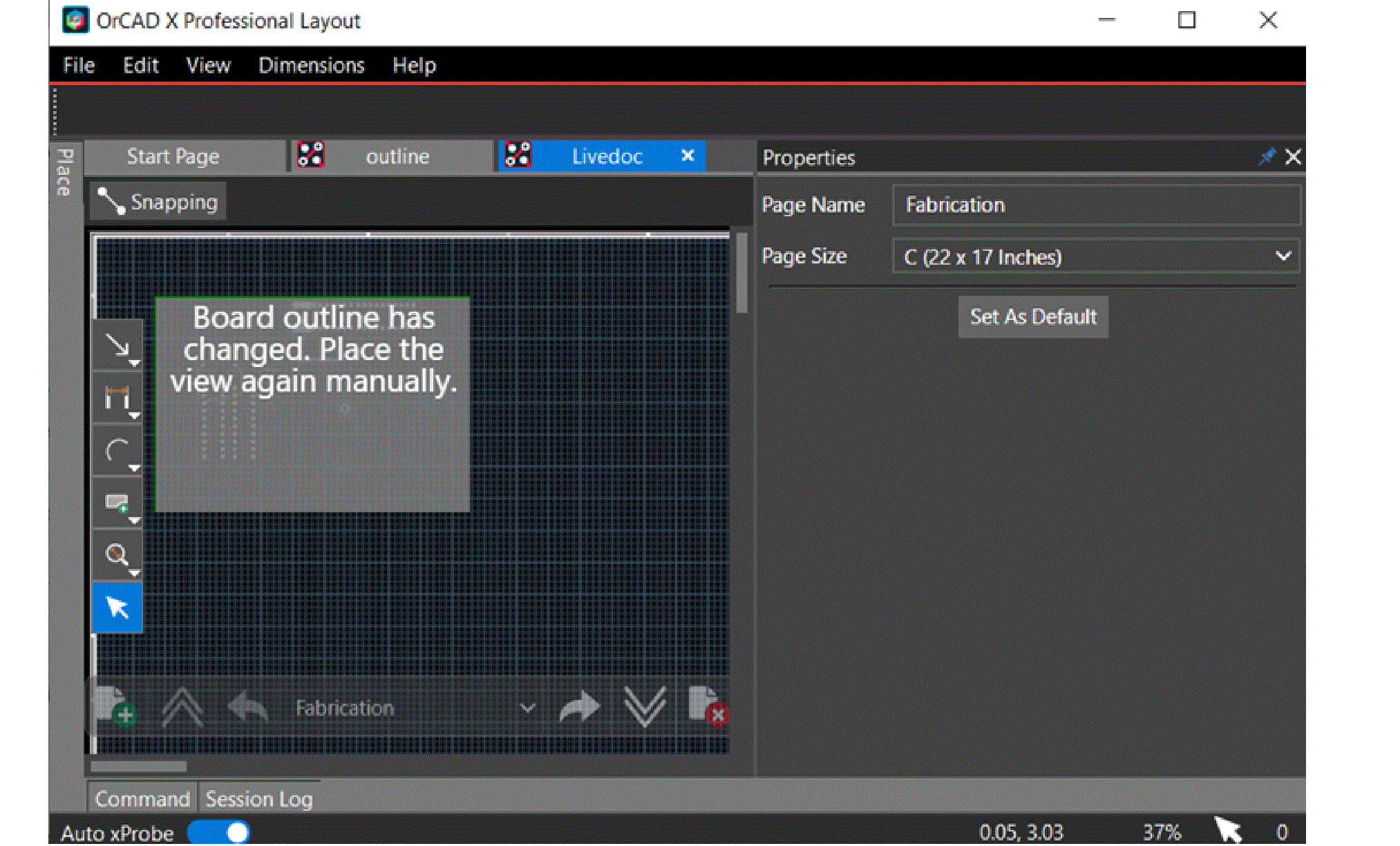Select the arc drawing tool
Viewport: 1400px width, 846px height.
[x=117, y=451]
